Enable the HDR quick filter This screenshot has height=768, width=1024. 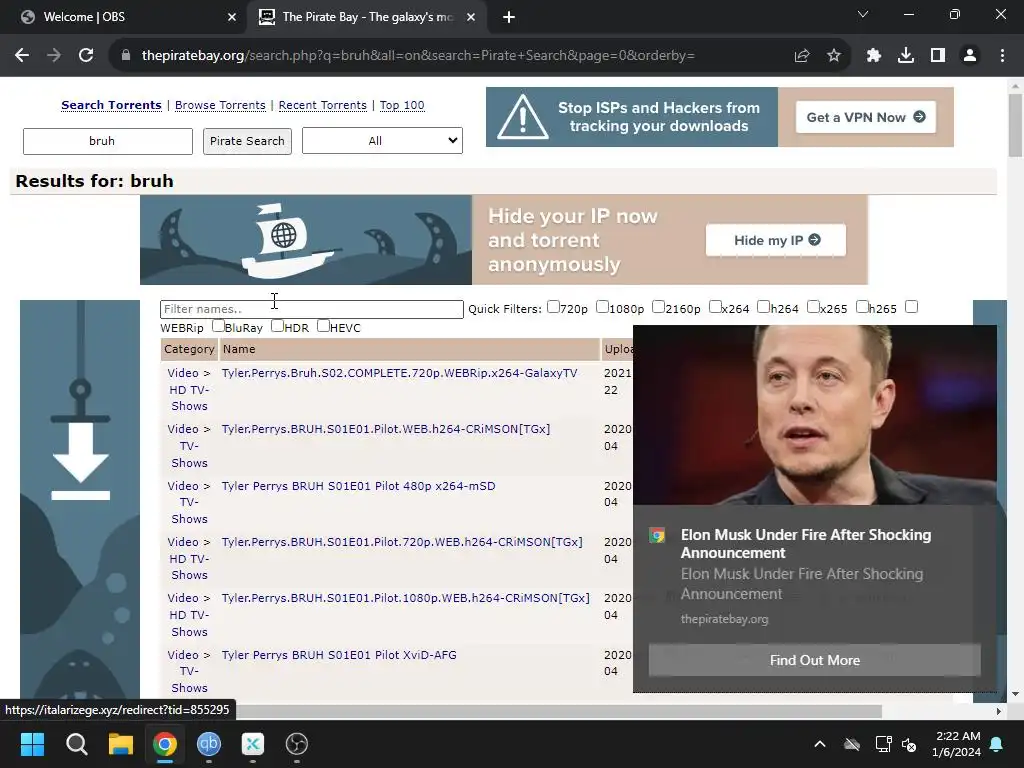277,325
